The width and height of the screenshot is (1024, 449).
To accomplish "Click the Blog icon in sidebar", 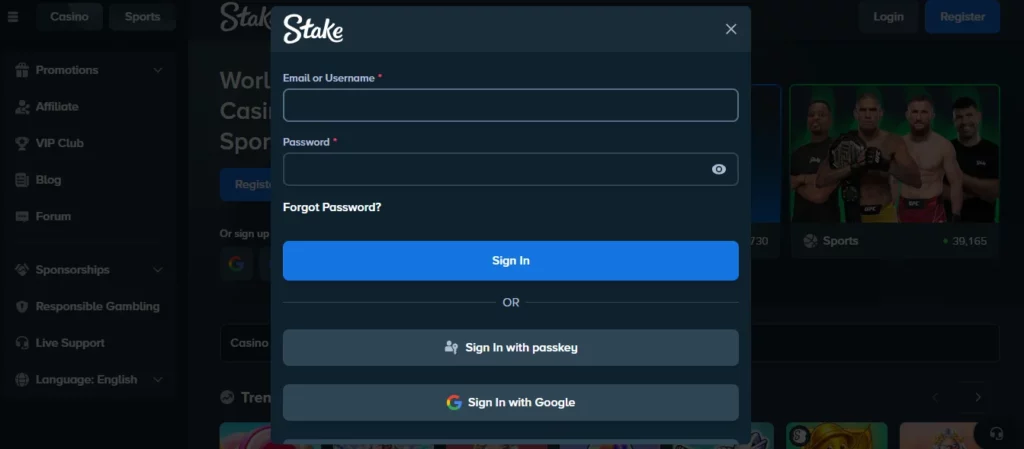I will point(21,180).
